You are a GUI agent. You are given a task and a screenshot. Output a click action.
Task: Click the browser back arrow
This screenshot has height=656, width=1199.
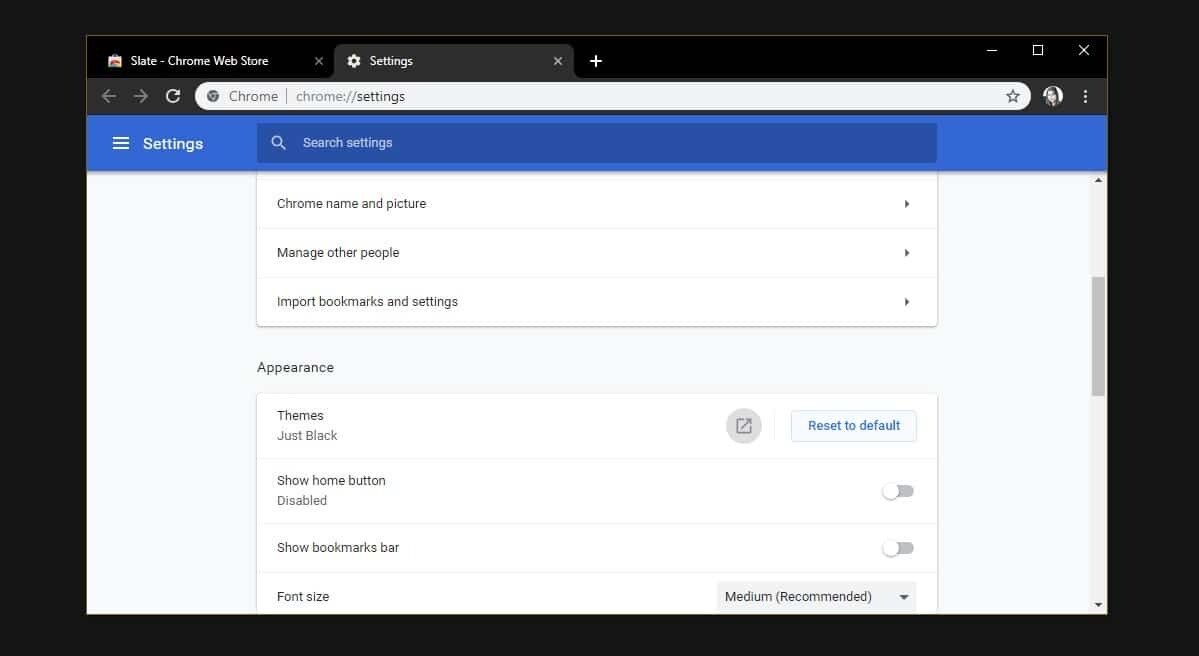[x=109, y=96]
